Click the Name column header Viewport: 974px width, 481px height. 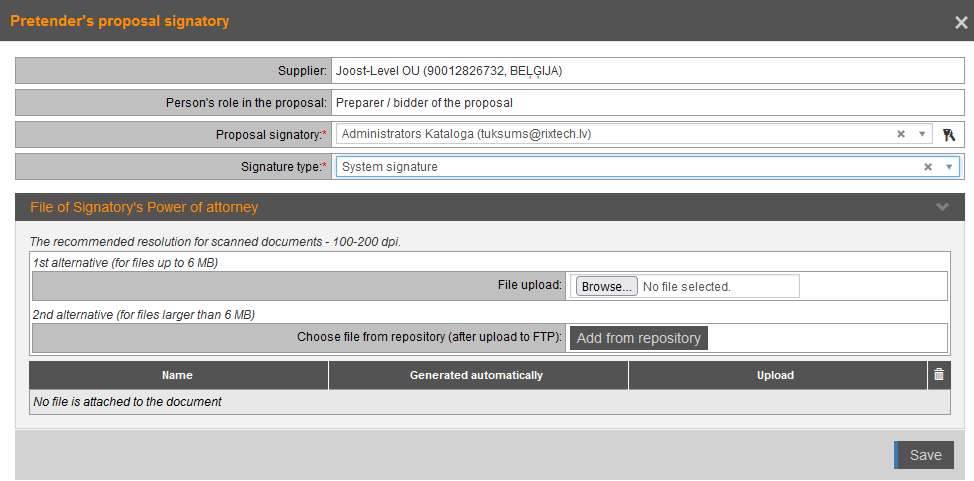[177, 375]
